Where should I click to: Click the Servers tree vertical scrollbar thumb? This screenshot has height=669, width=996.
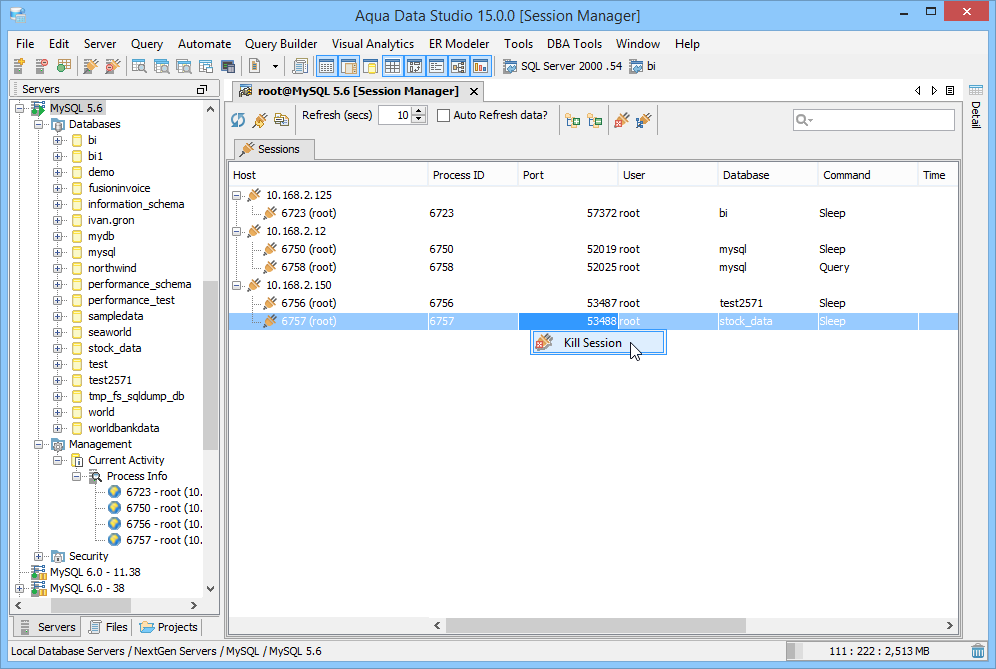[x=210, y=365]
